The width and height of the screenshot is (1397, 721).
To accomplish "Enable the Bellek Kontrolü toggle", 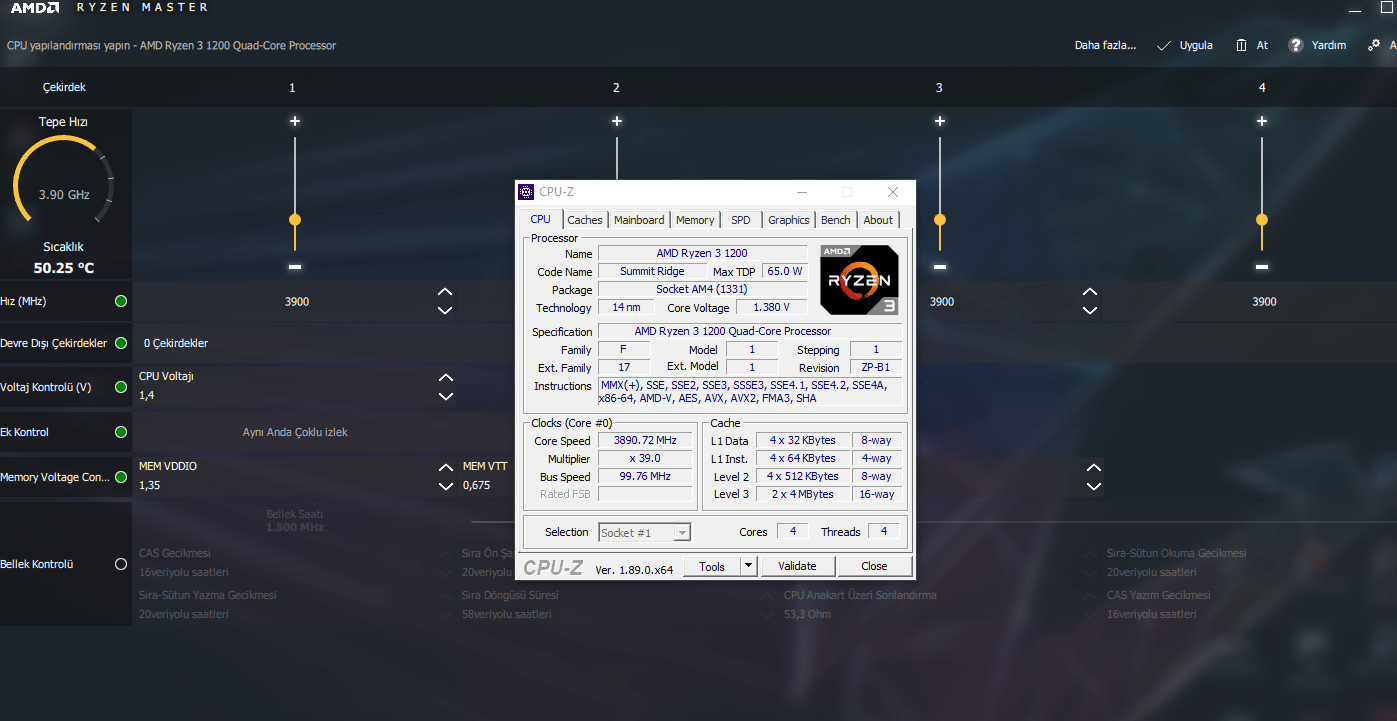I will coord(121,564).
